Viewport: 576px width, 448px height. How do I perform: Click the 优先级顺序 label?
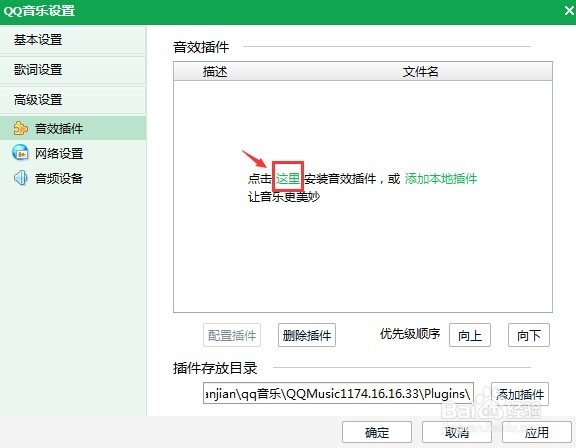[x=410, y=333]
